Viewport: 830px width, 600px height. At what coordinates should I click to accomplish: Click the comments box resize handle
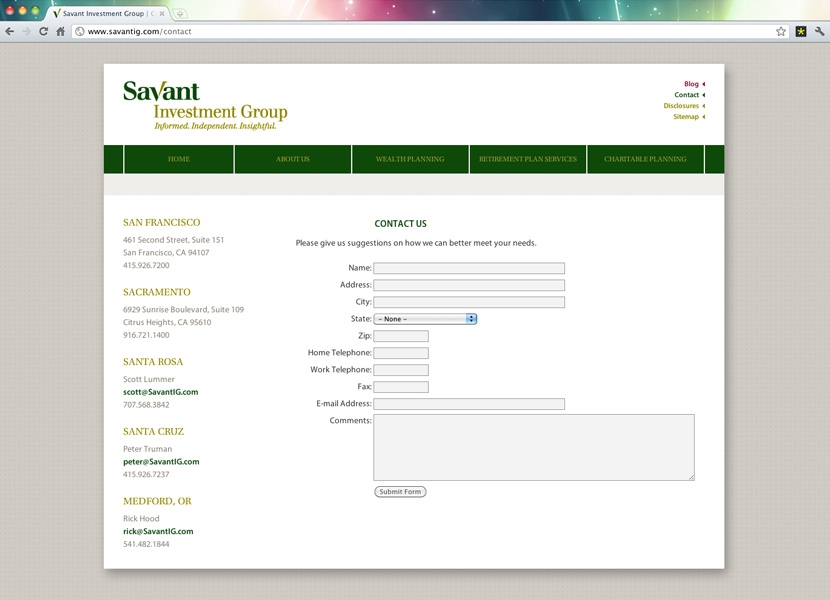tap(691, 477)
